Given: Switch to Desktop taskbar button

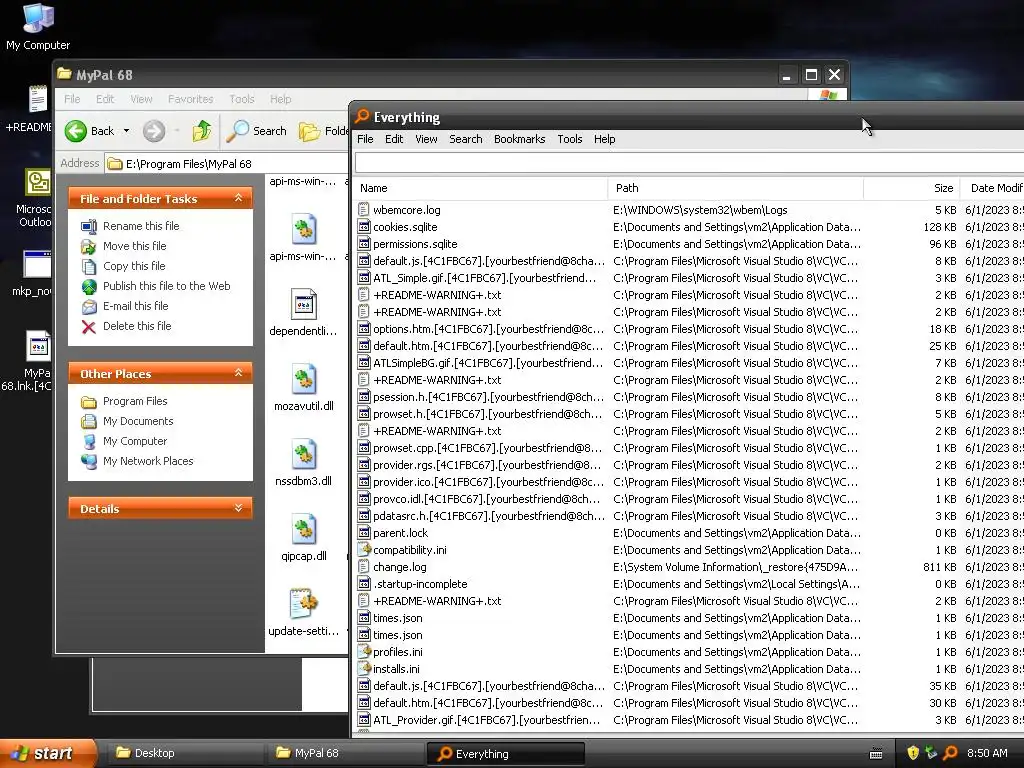Looking at the screenshot, I should pyautogui.click(x=183, y=753).
